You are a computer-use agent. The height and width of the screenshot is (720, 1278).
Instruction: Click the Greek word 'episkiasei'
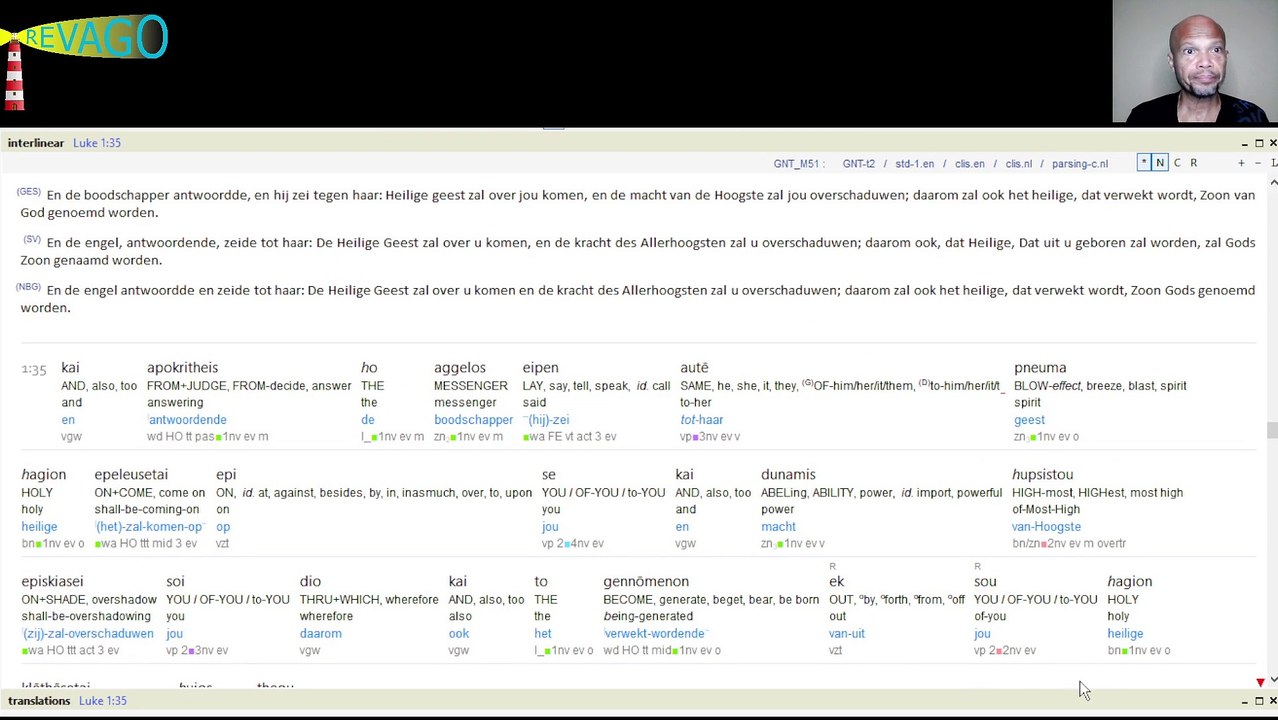coord(52,582)
